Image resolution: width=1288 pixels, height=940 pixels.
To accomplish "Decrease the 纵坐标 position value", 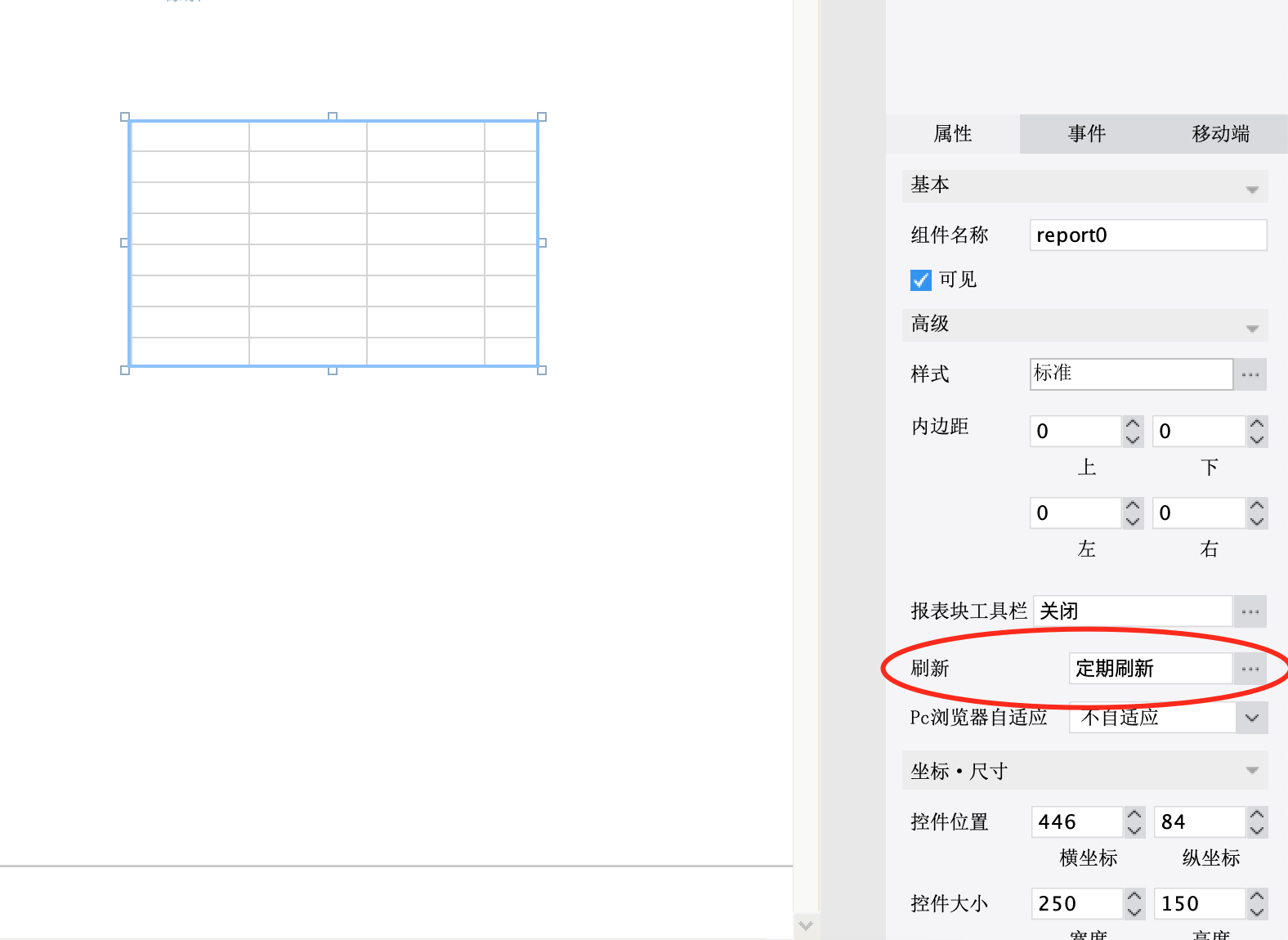I will (1257, 830).
